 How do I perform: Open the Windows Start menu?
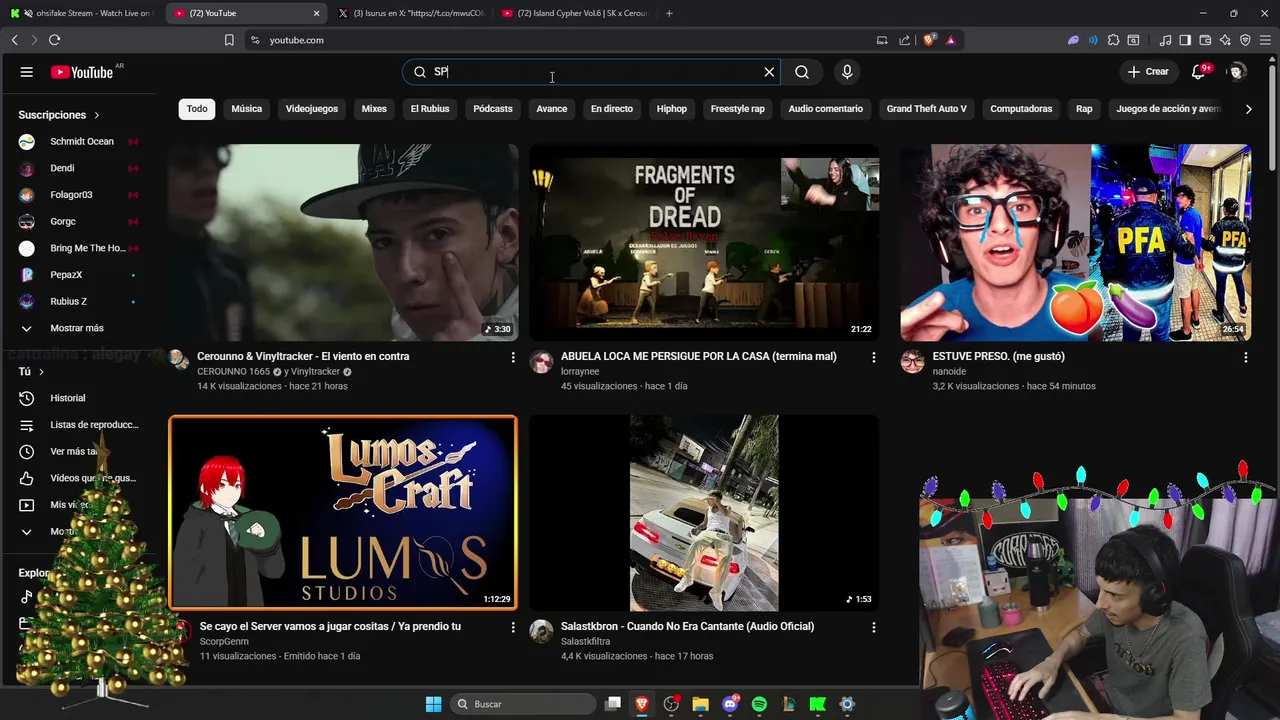(x=433, y=704)
